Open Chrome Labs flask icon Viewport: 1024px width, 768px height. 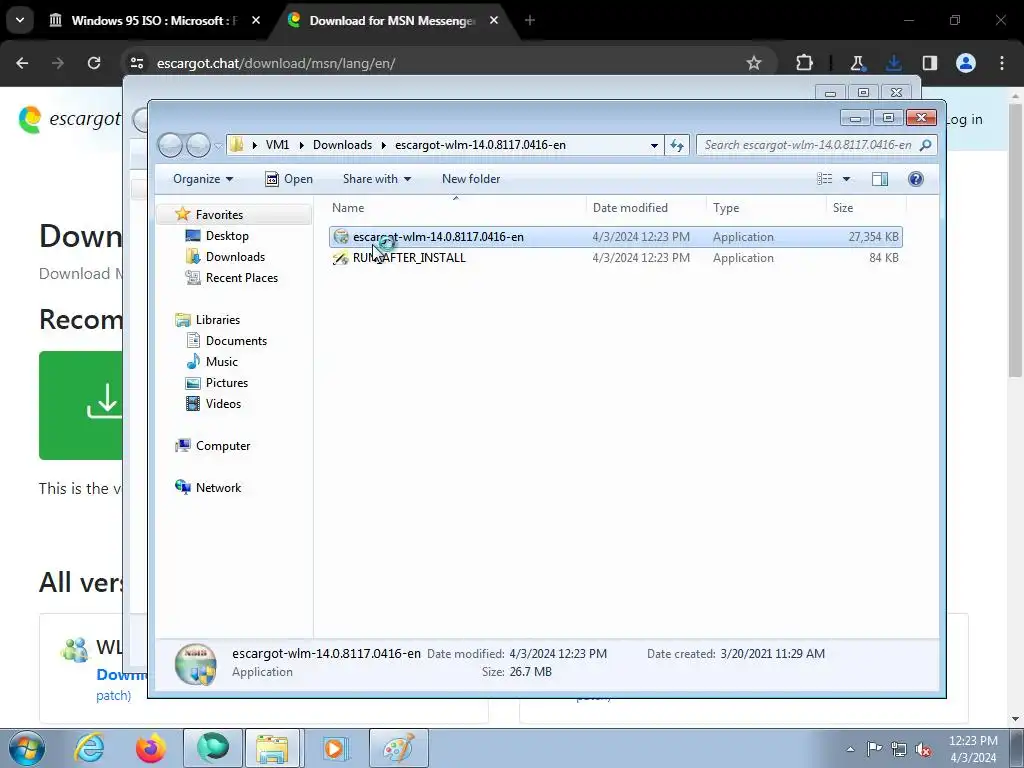coord(857,63)
